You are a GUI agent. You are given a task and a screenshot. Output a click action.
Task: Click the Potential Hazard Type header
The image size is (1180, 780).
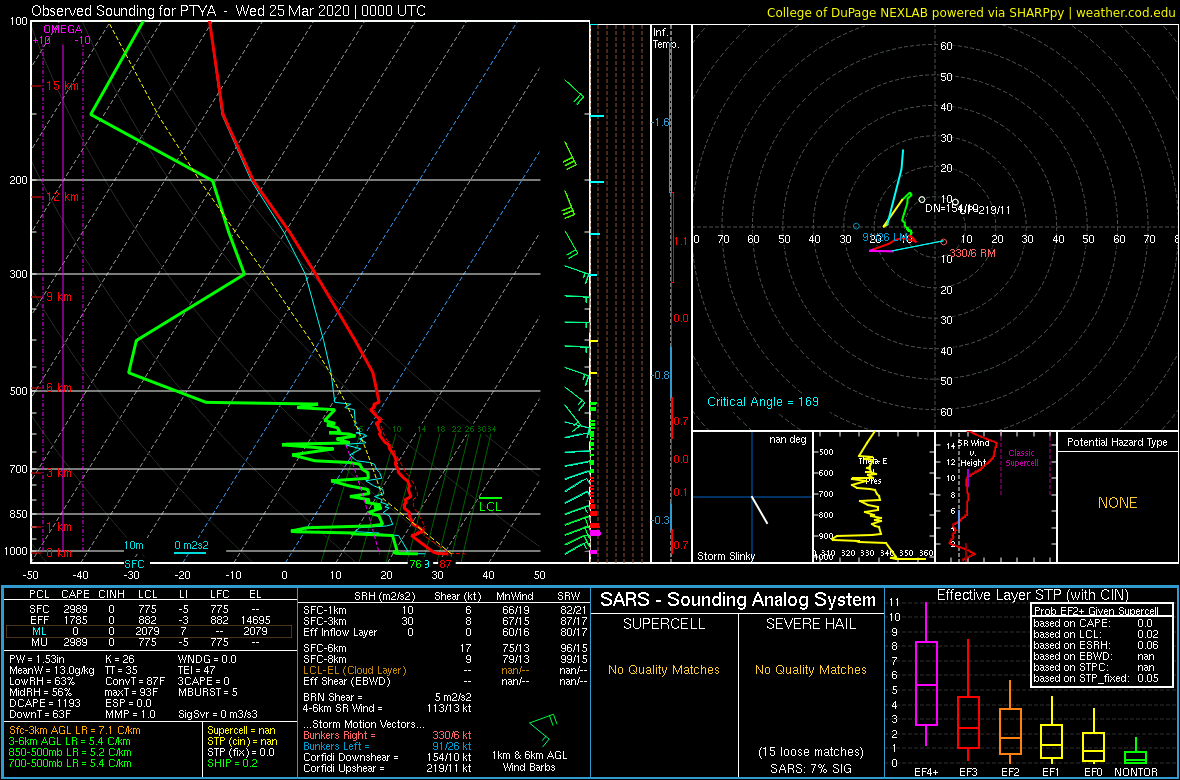coord(1117,443)
